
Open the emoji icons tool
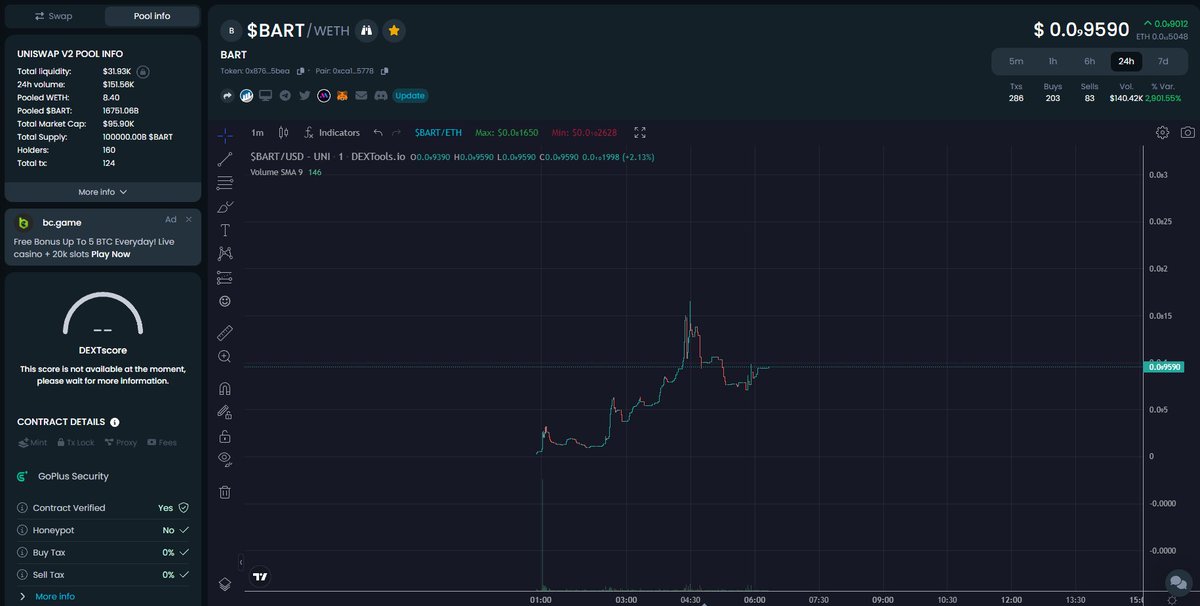(225, 301)
